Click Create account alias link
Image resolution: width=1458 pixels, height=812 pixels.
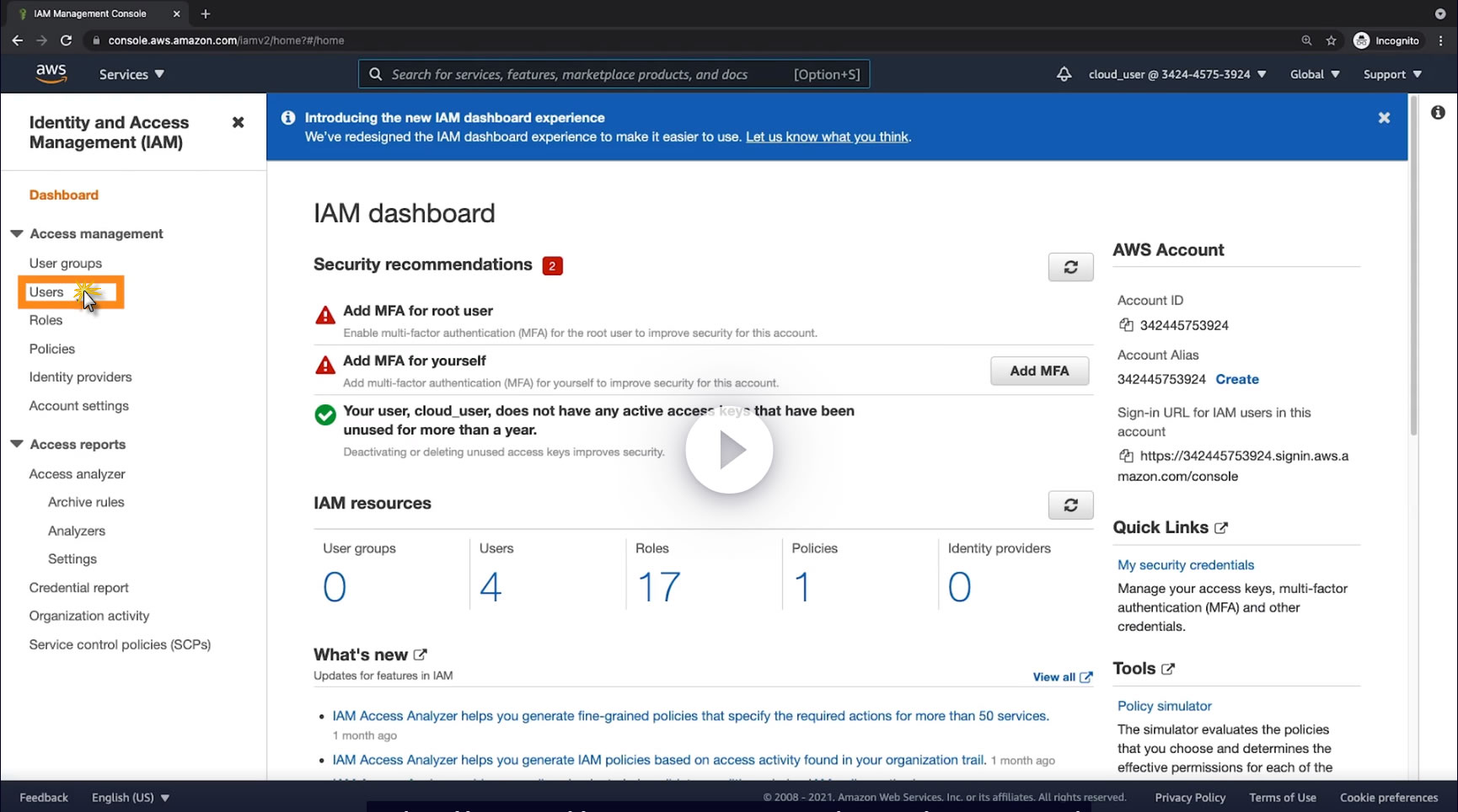pyautogui.click(x=1237, y=379)
